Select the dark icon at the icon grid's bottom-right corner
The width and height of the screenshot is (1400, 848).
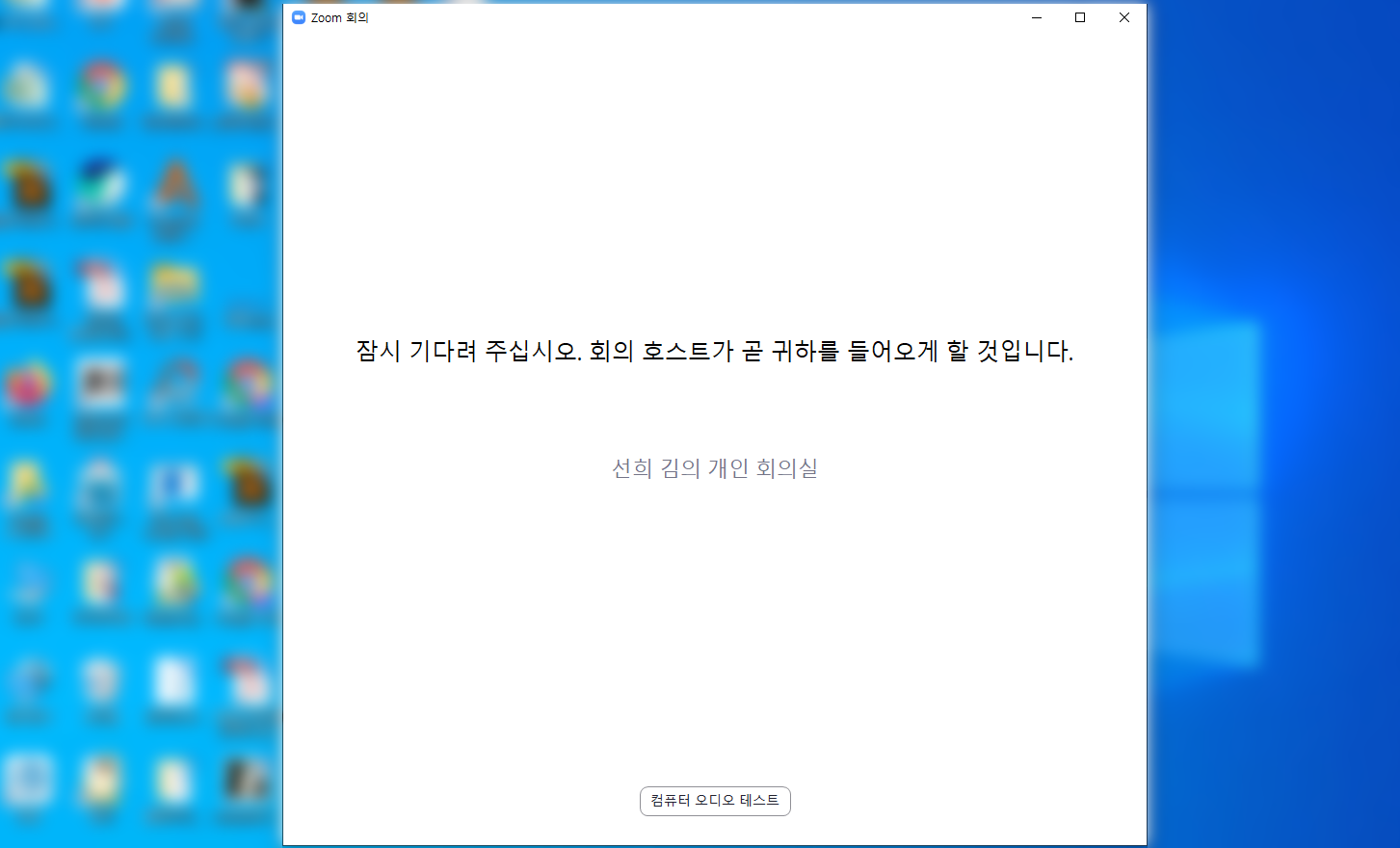(246, 781)
